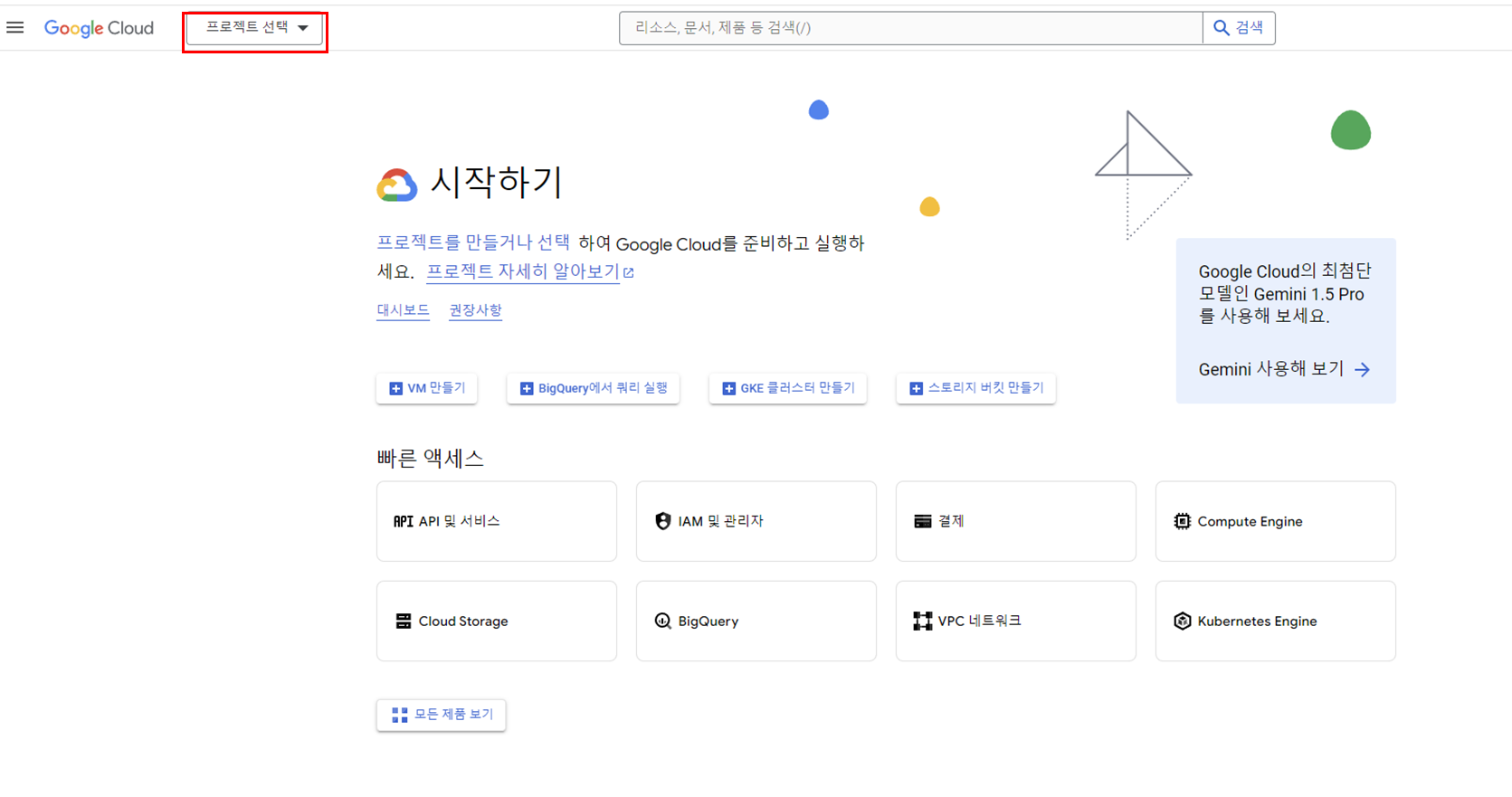Open the Kubernetes Engine card
Viewport: 1512px width, 797px height.
click(1276, 621)
